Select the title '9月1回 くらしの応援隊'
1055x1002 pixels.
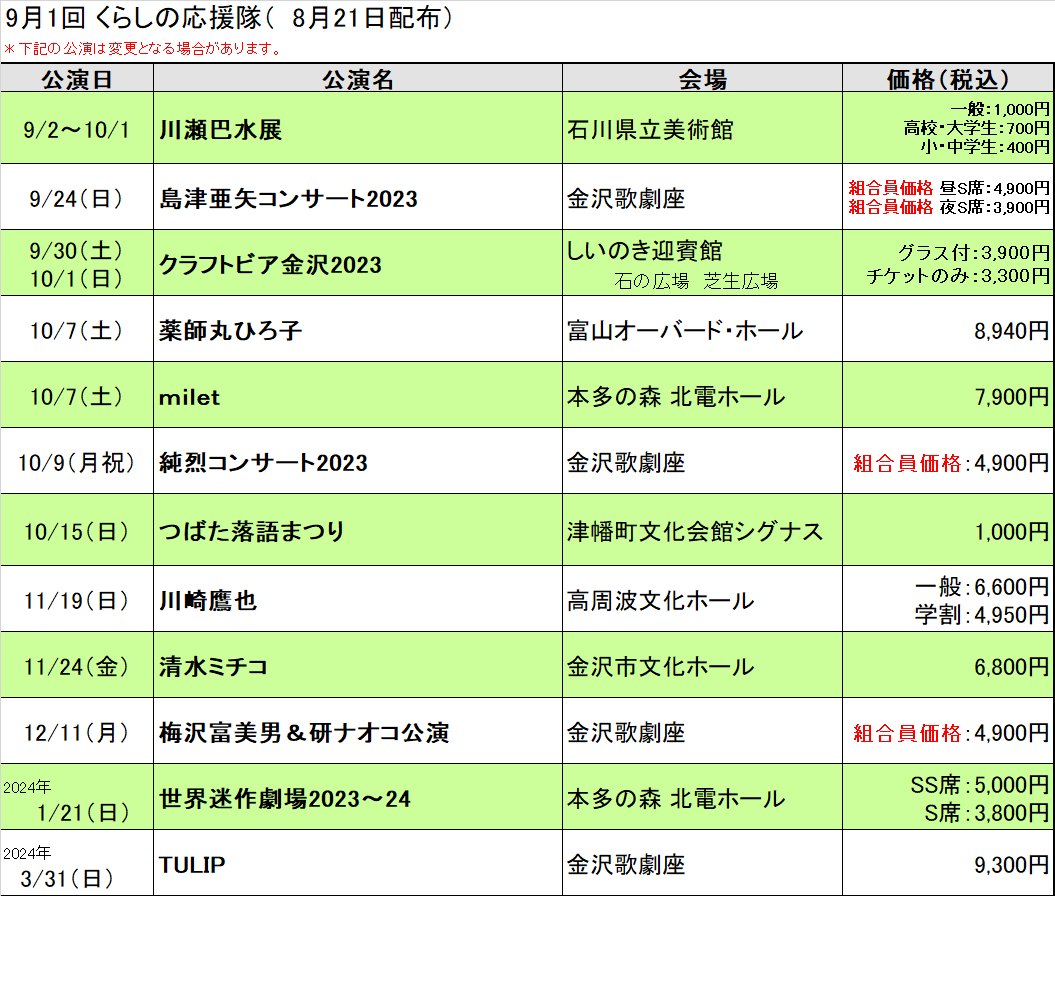pyautogui.click(x=133, y=18)
